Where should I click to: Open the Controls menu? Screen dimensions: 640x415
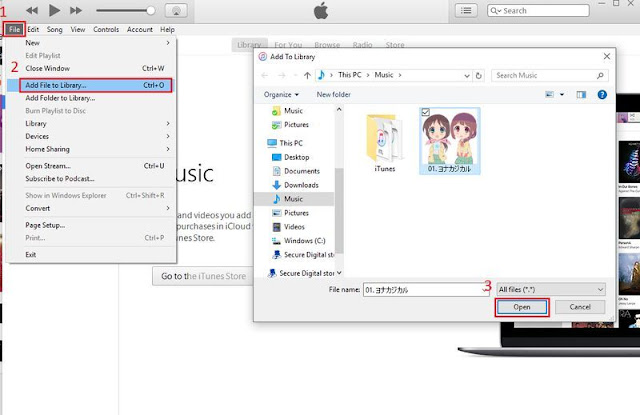(106, 29)
